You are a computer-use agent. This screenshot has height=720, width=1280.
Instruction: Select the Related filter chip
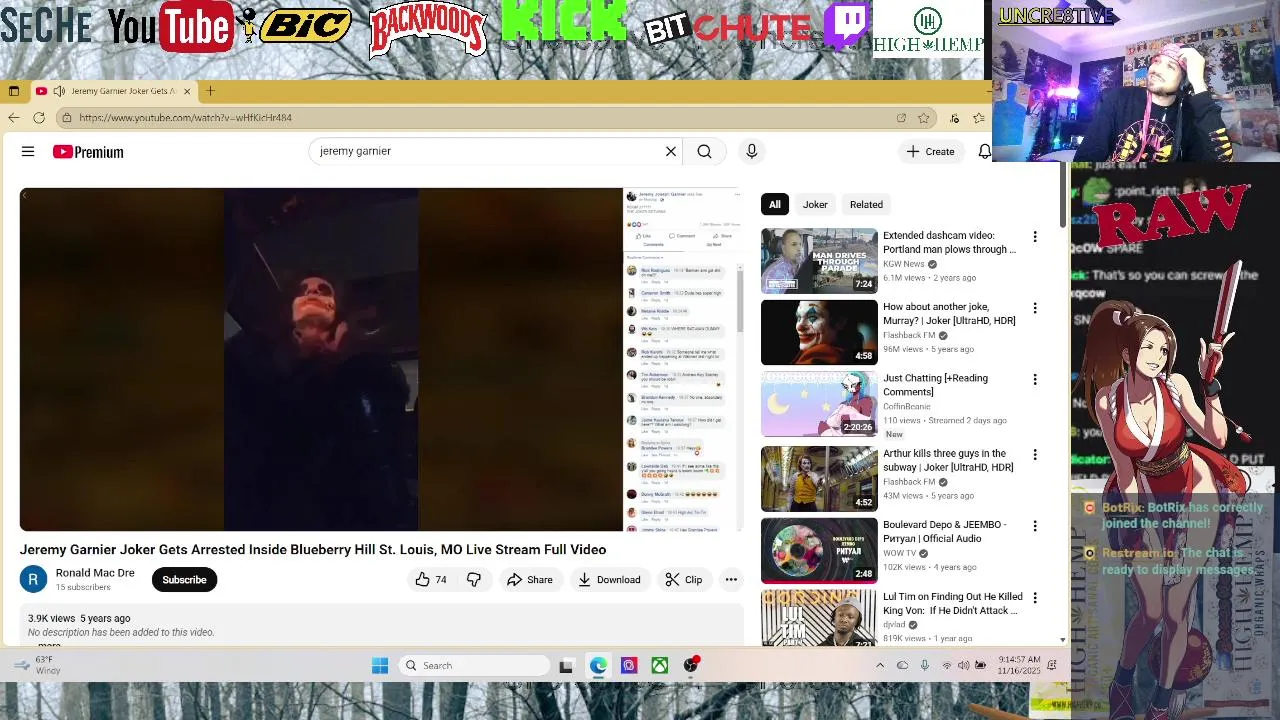click(866, 204)
